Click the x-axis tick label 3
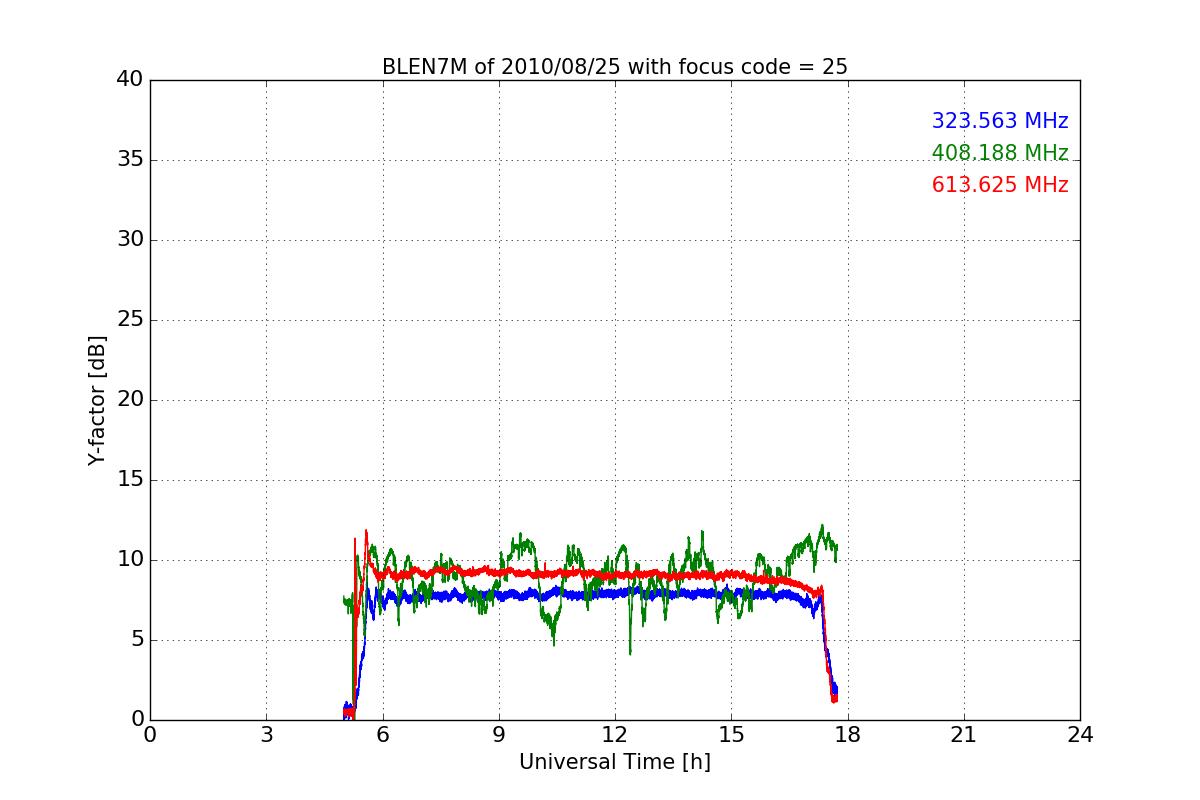 coord(266,735)
